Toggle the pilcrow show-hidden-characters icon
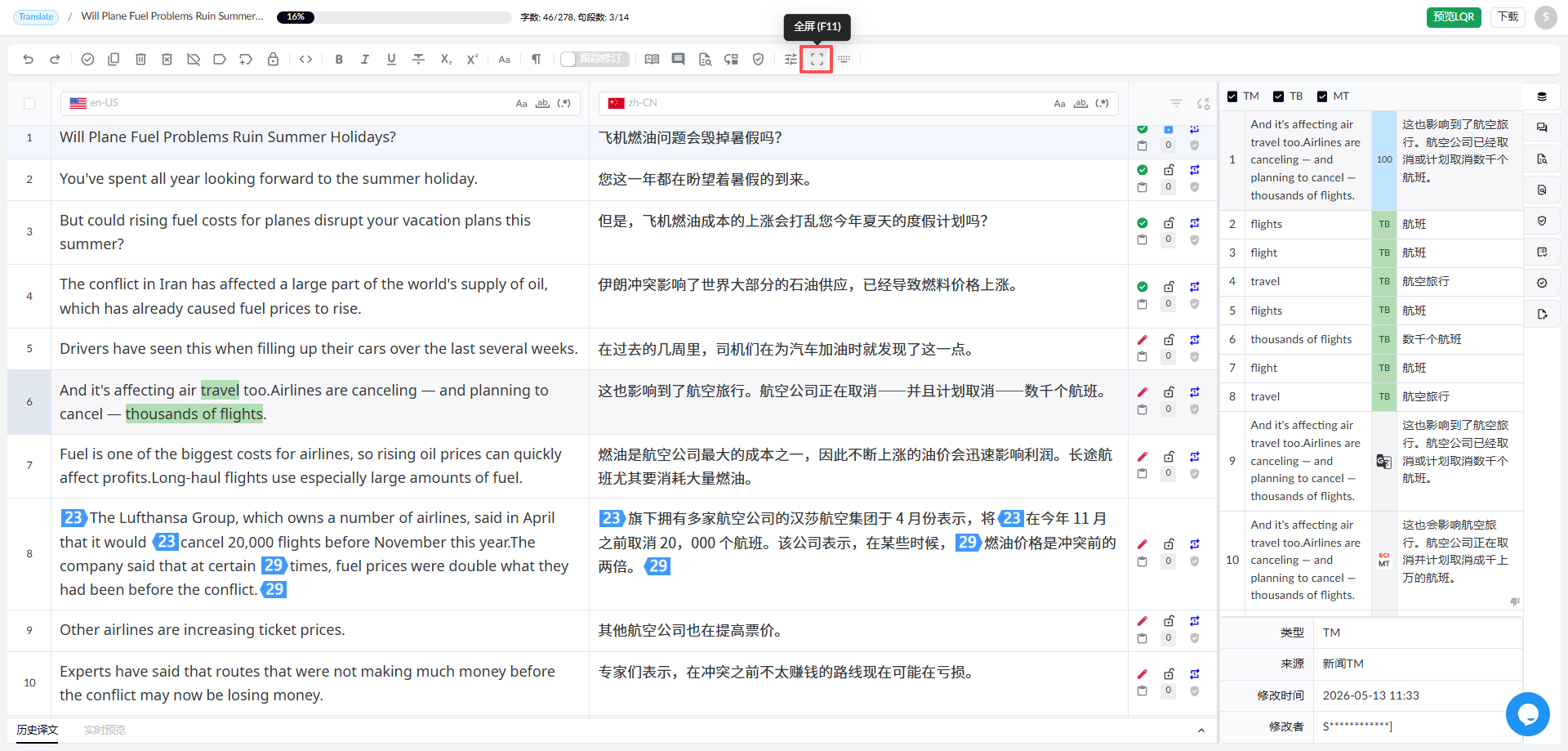This screenshot has width=1568, height=751. (537, 59)
